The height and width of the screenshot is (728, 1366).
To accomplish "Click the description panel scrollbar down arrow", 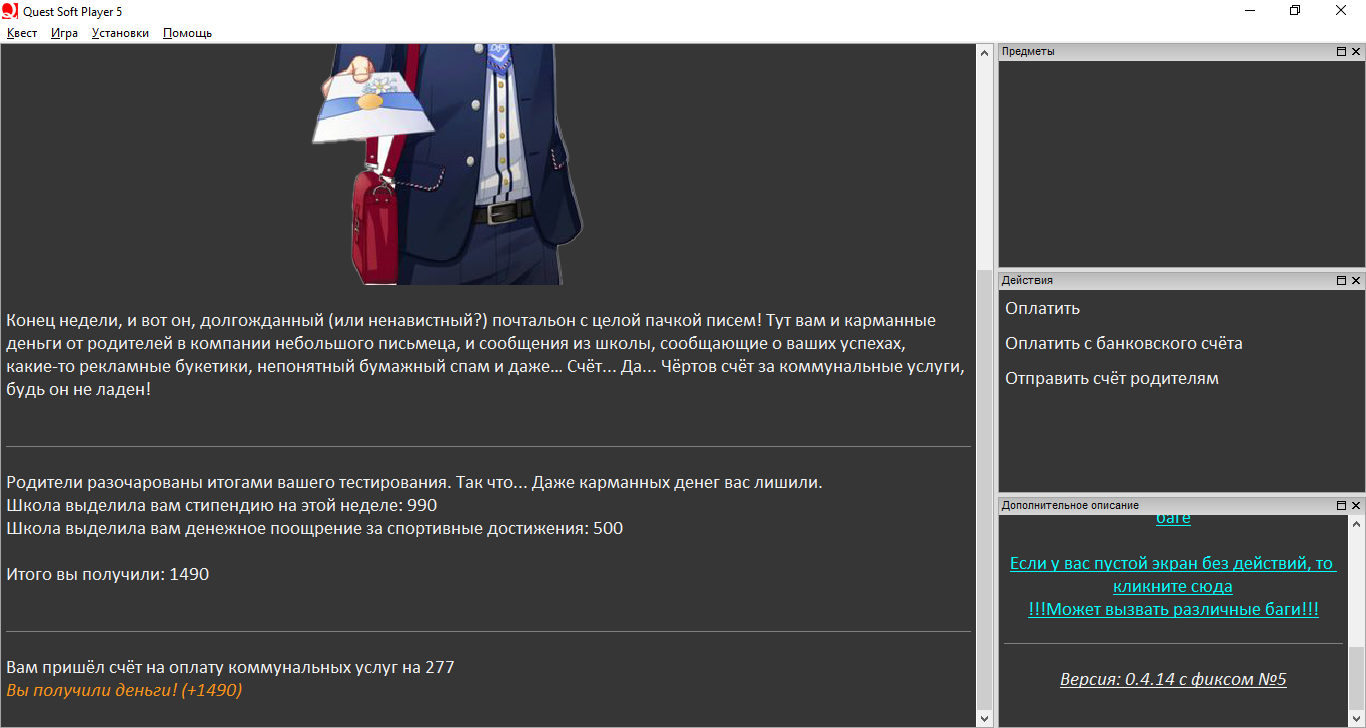I will pyautogui.click(x=1357, y=718).
